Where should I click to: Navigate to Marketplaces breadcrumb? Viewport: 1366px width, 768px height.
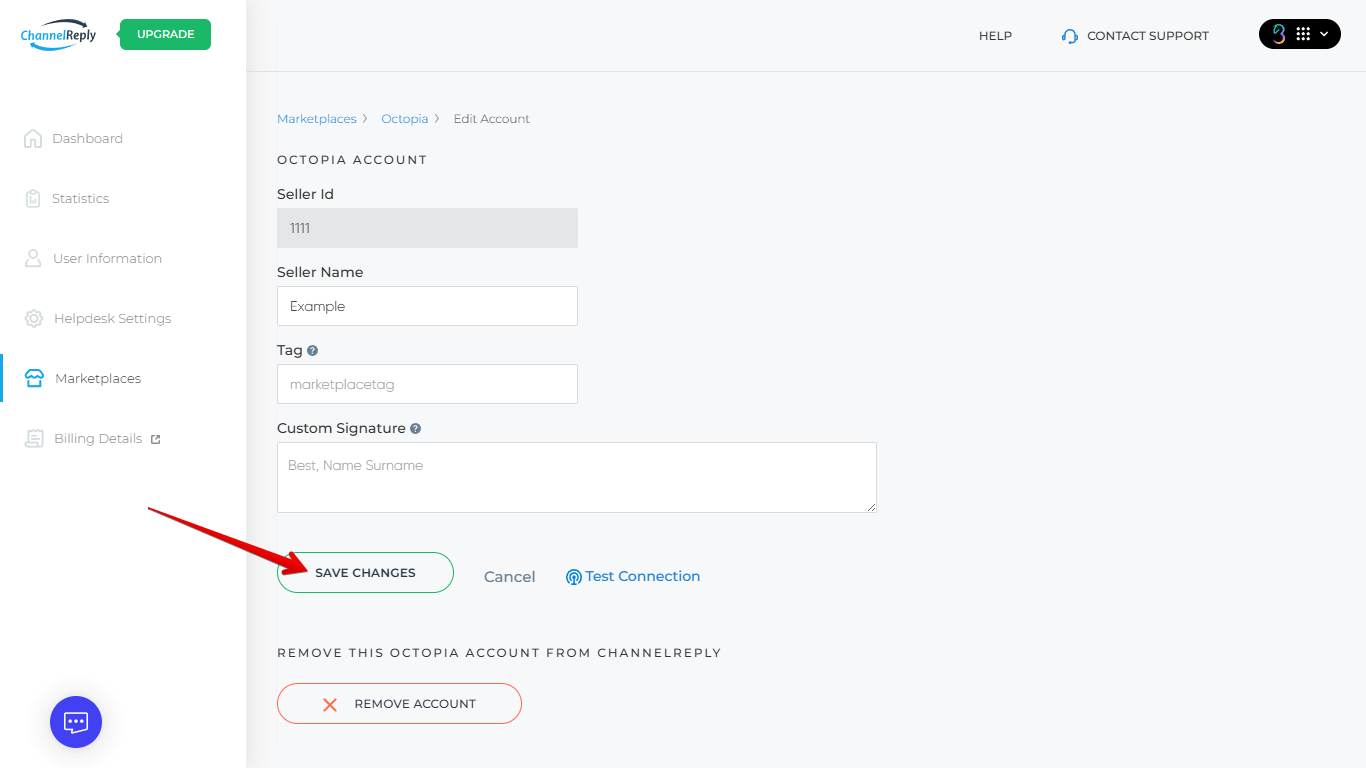(317, 118)
